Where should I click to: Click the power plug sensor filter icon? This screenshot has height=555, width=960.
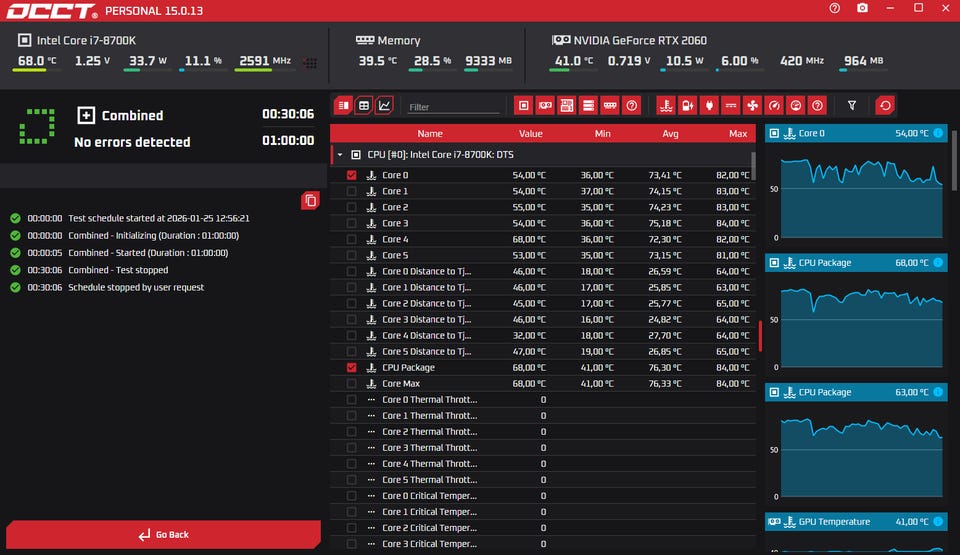(709, 105)
